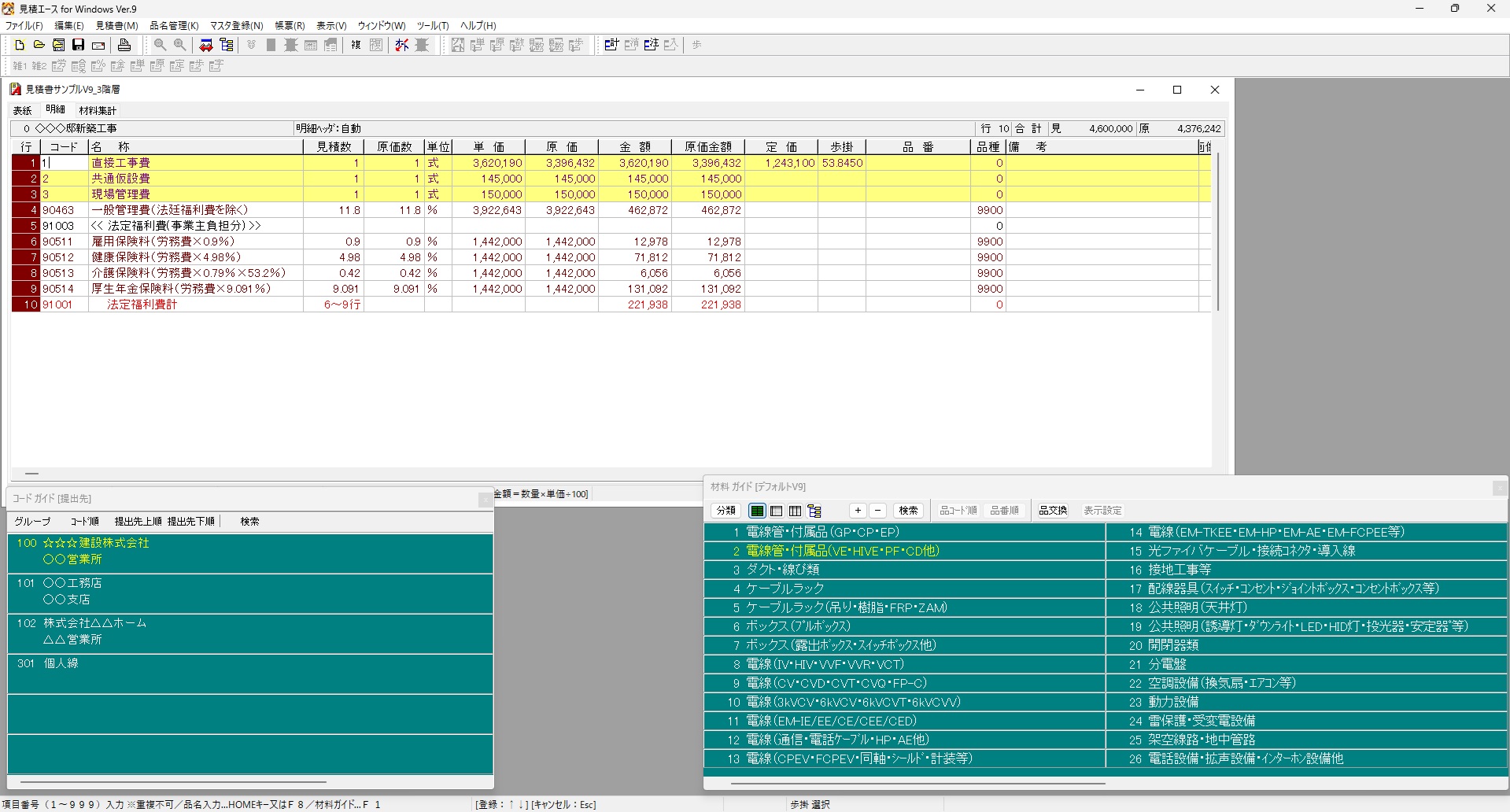Click グループ in code guide
Viewport: 1510px width, 812px height.
point(32,522)
